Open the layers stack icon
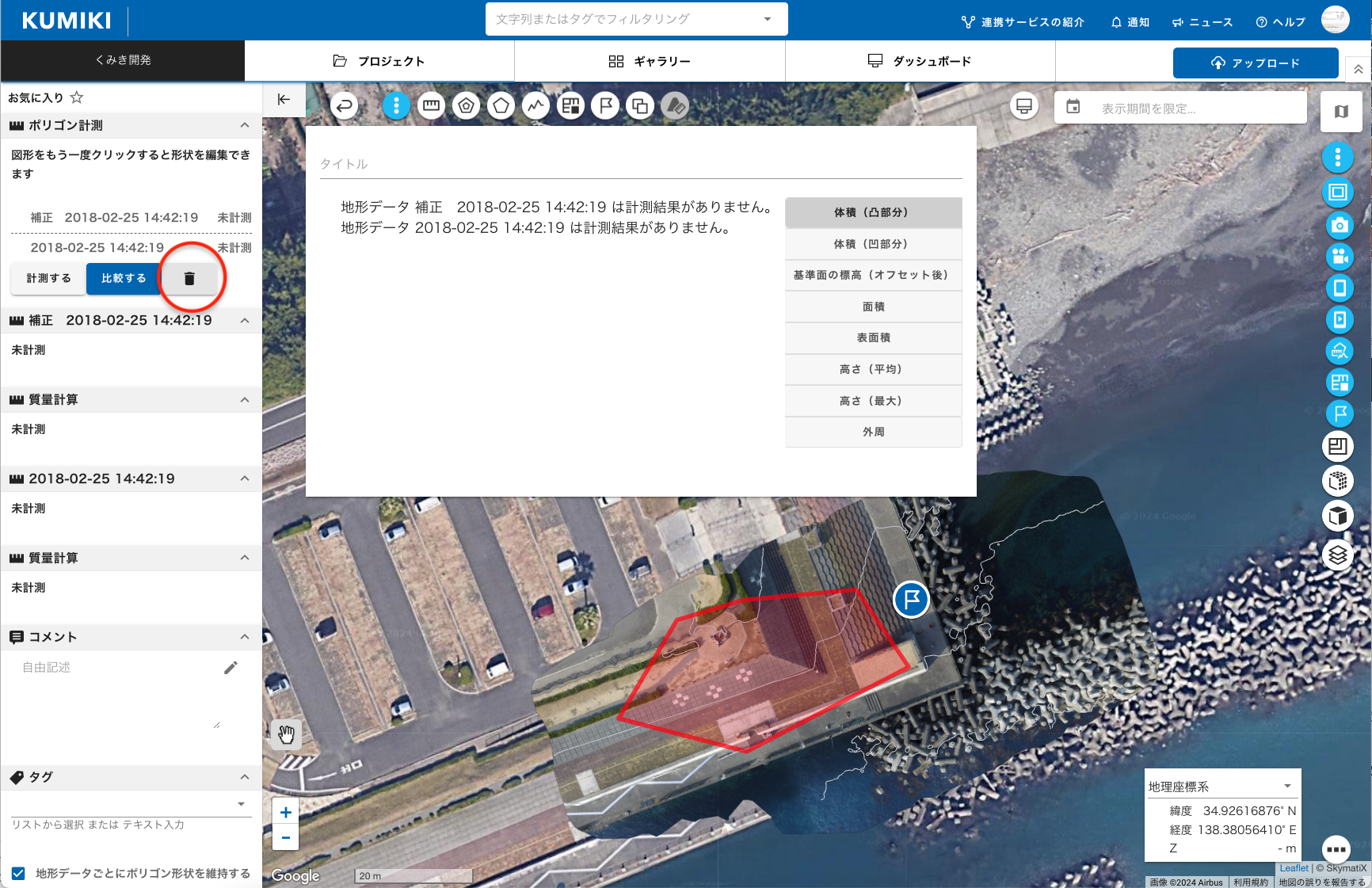 [x=1338, y=555]
